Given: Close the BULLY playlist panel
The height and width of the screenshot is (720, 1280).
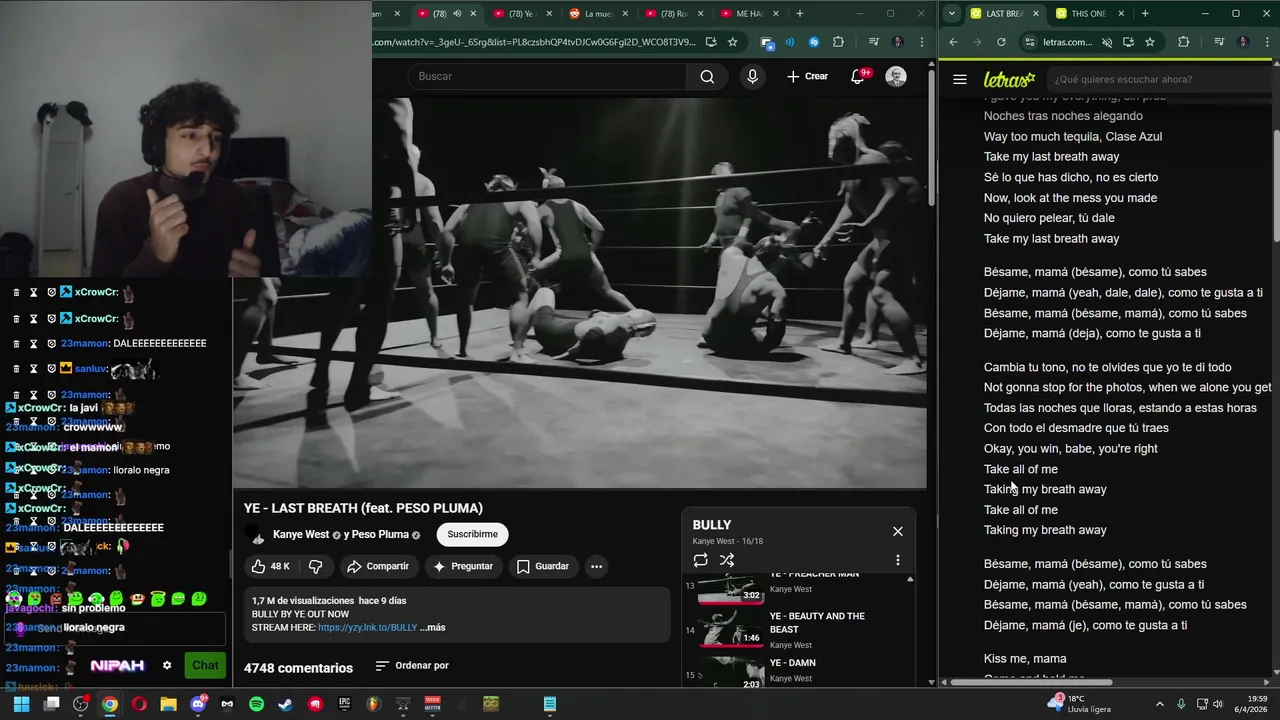Looking at the screenshot, I should [x=897, y=531].
